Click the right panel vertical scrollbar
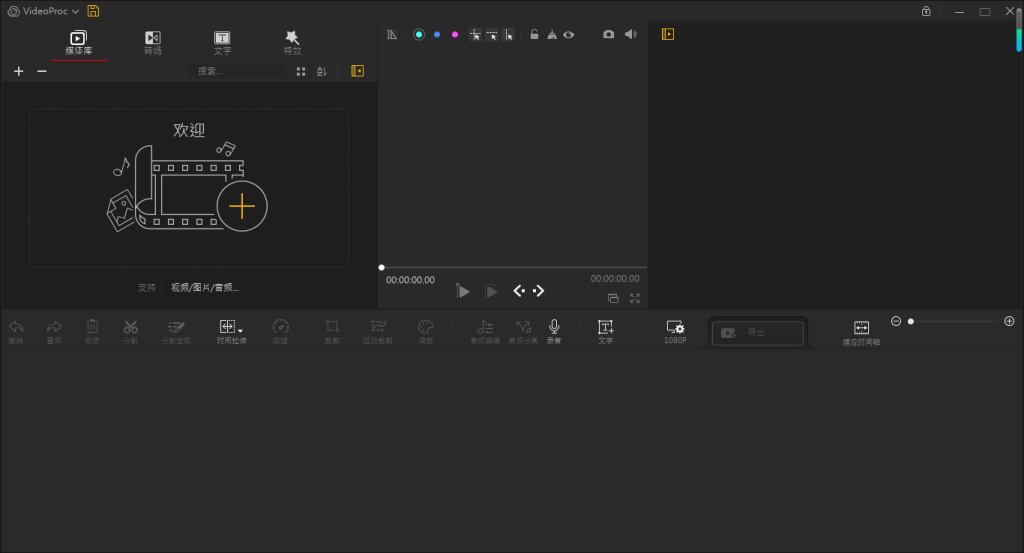The width and height of the screenshot is (1024, 553). coord(1019,29)
